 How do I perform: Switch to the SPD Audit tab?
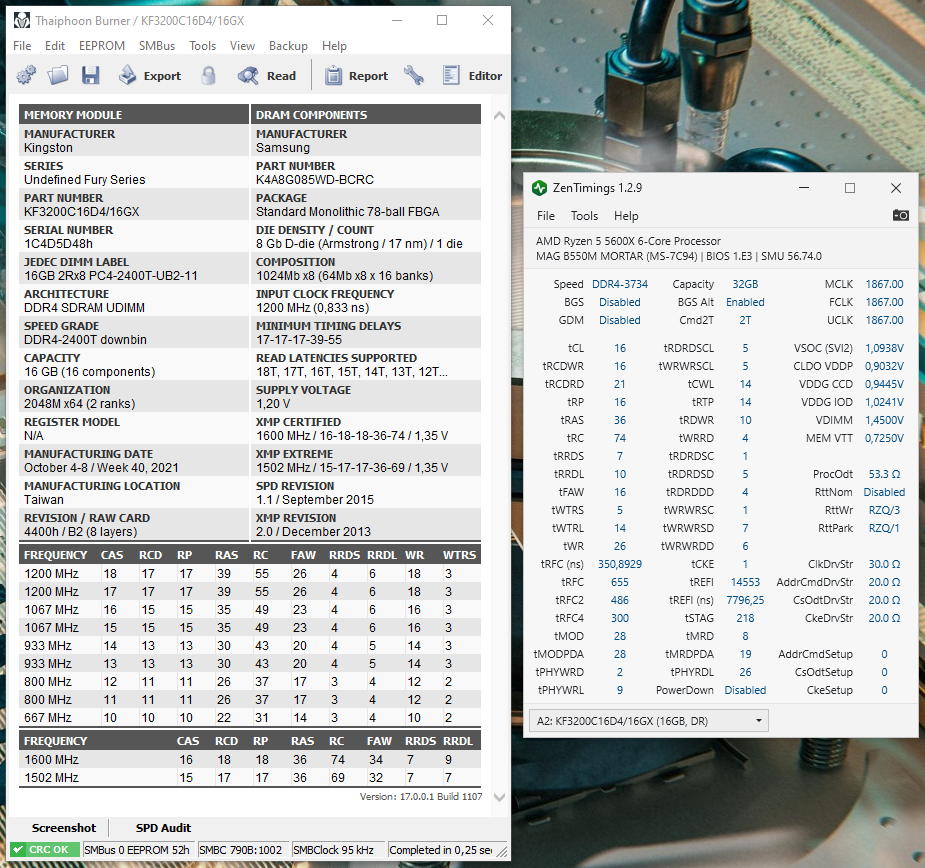coord(163,828)
